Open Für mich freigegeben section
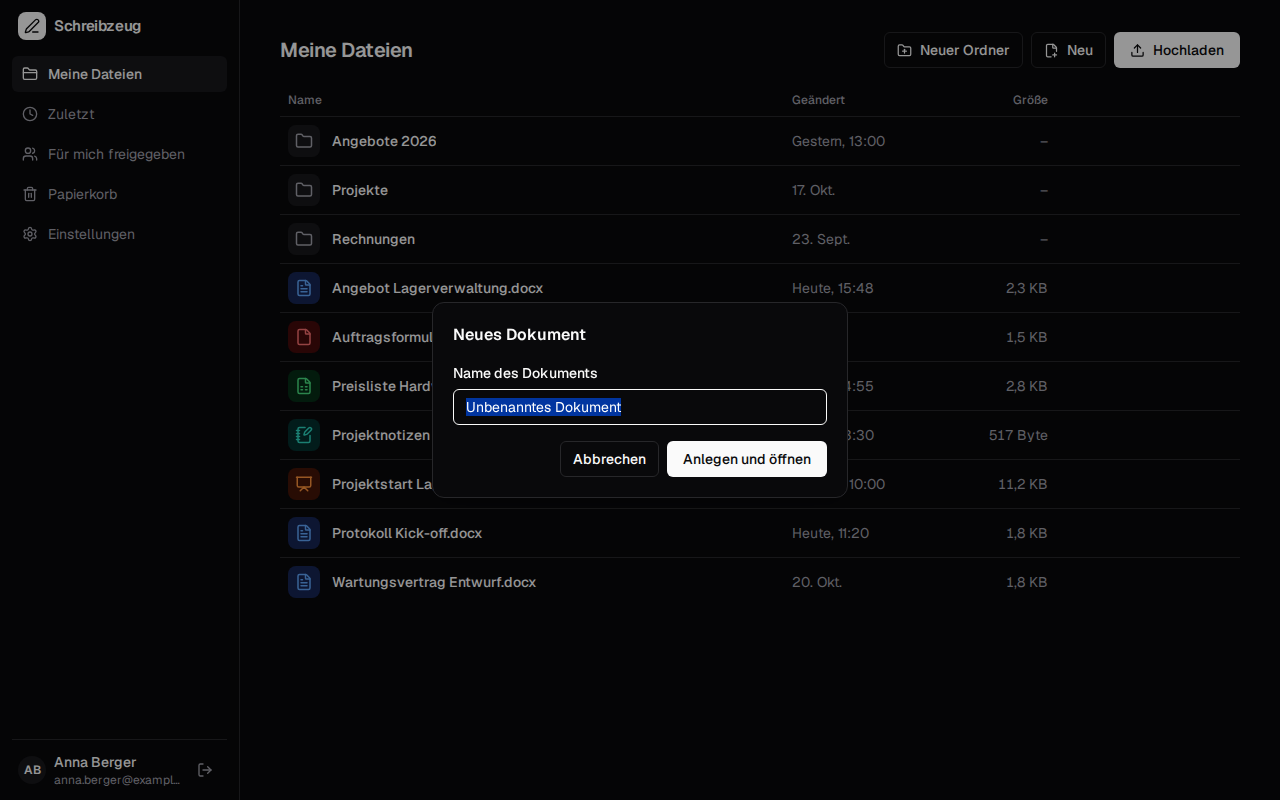Viewport: 1280px width, 800px height. tap(119, 154)
